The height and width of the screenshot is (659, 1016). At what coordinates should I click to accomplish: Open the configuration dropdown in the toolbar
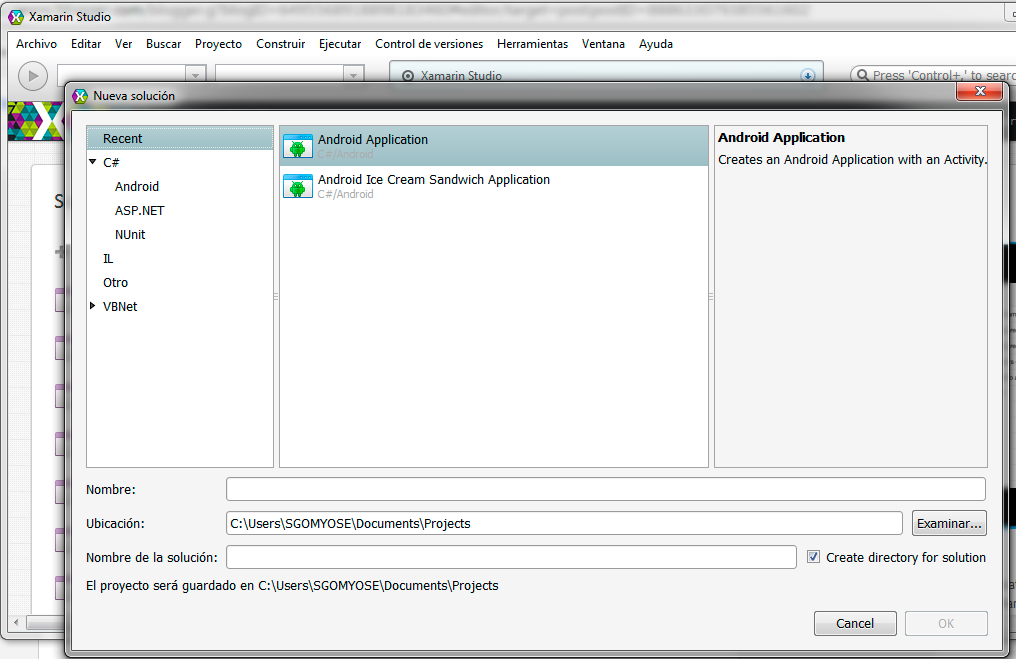pos(196,74)
